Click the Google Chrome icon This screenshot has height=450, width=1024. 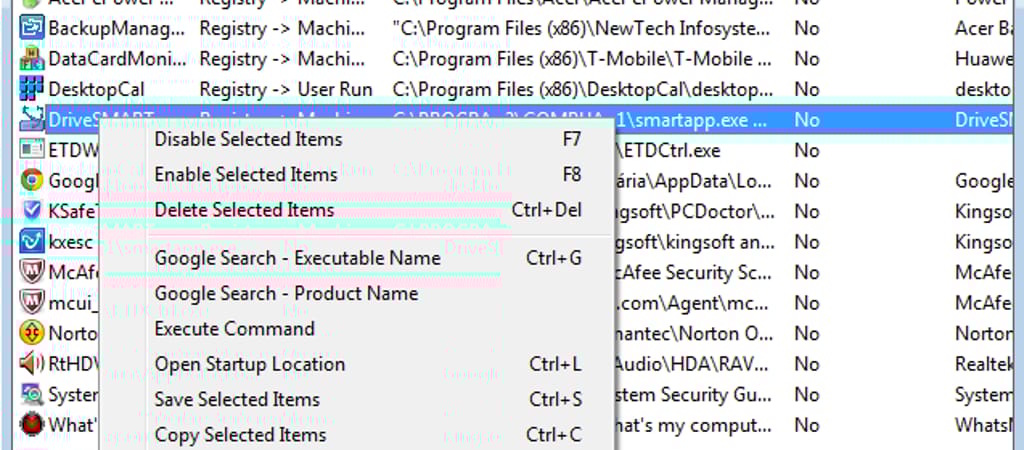[31, 181]
